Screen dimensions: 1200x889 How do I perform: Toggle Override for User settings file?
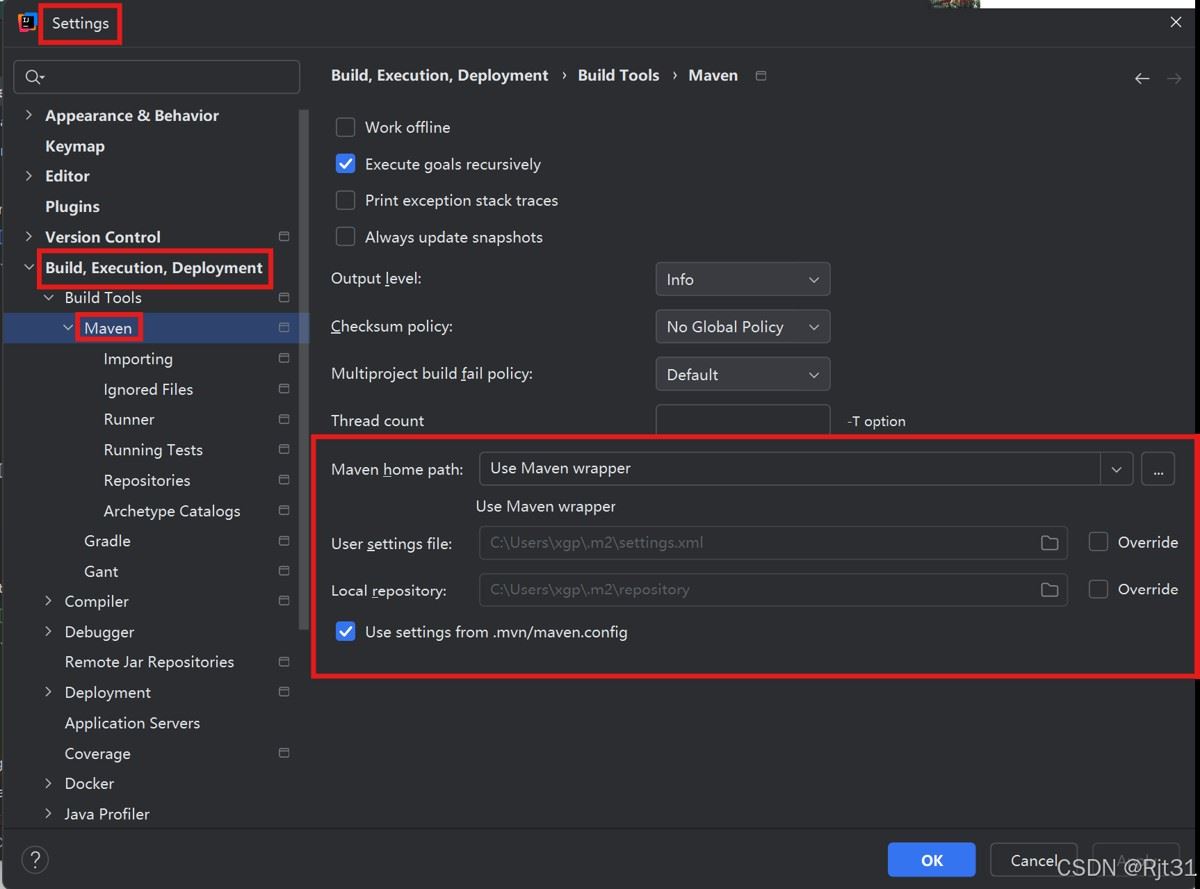point(1098,542)
